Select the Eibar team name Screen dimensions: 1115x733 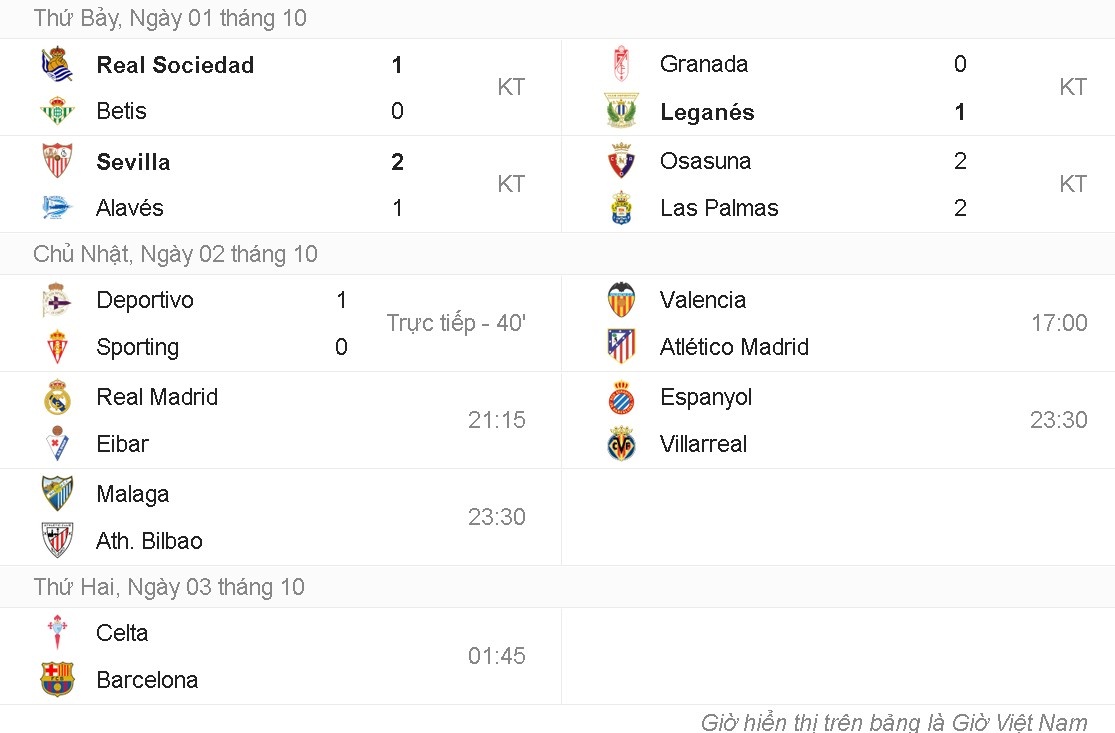pos(122,444)
